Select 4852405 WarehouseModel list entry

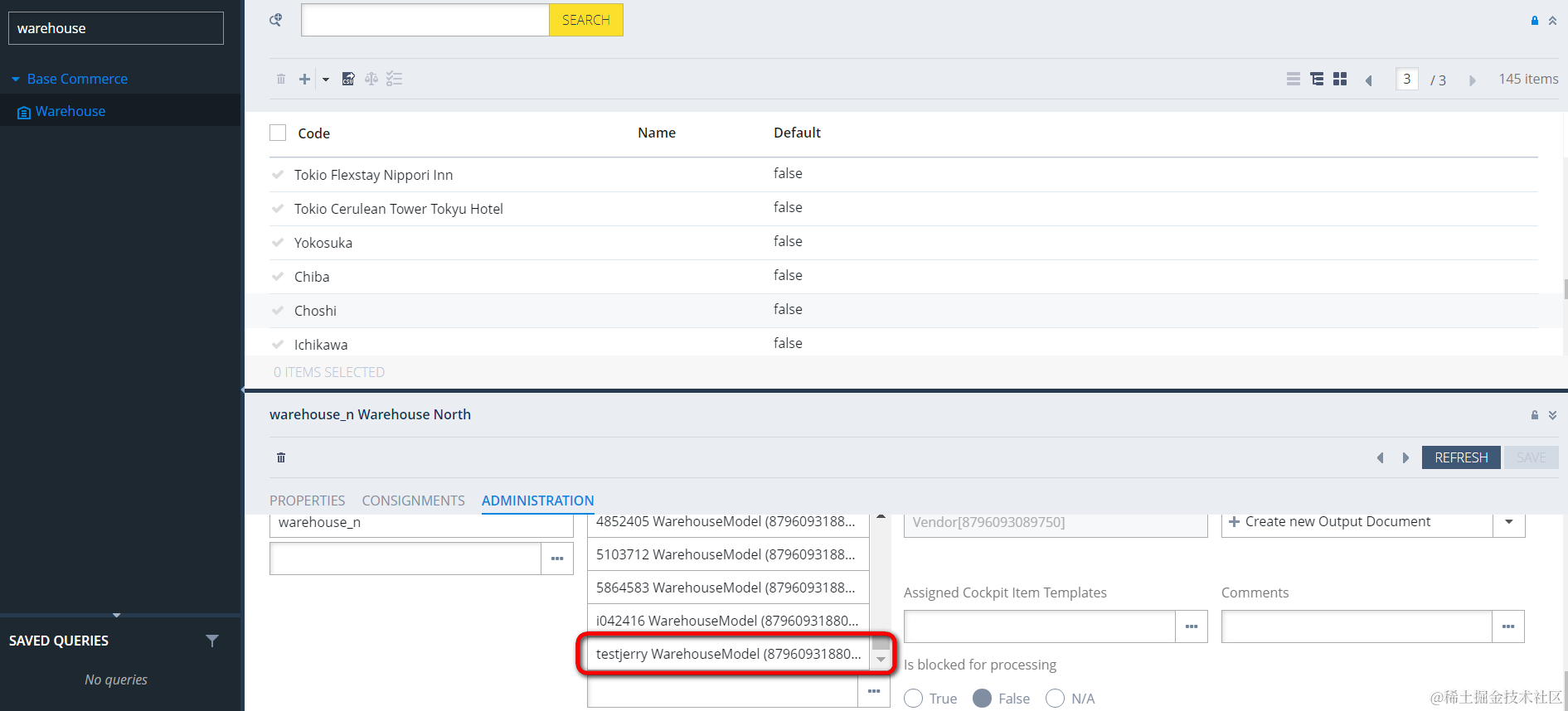(728, 522)
